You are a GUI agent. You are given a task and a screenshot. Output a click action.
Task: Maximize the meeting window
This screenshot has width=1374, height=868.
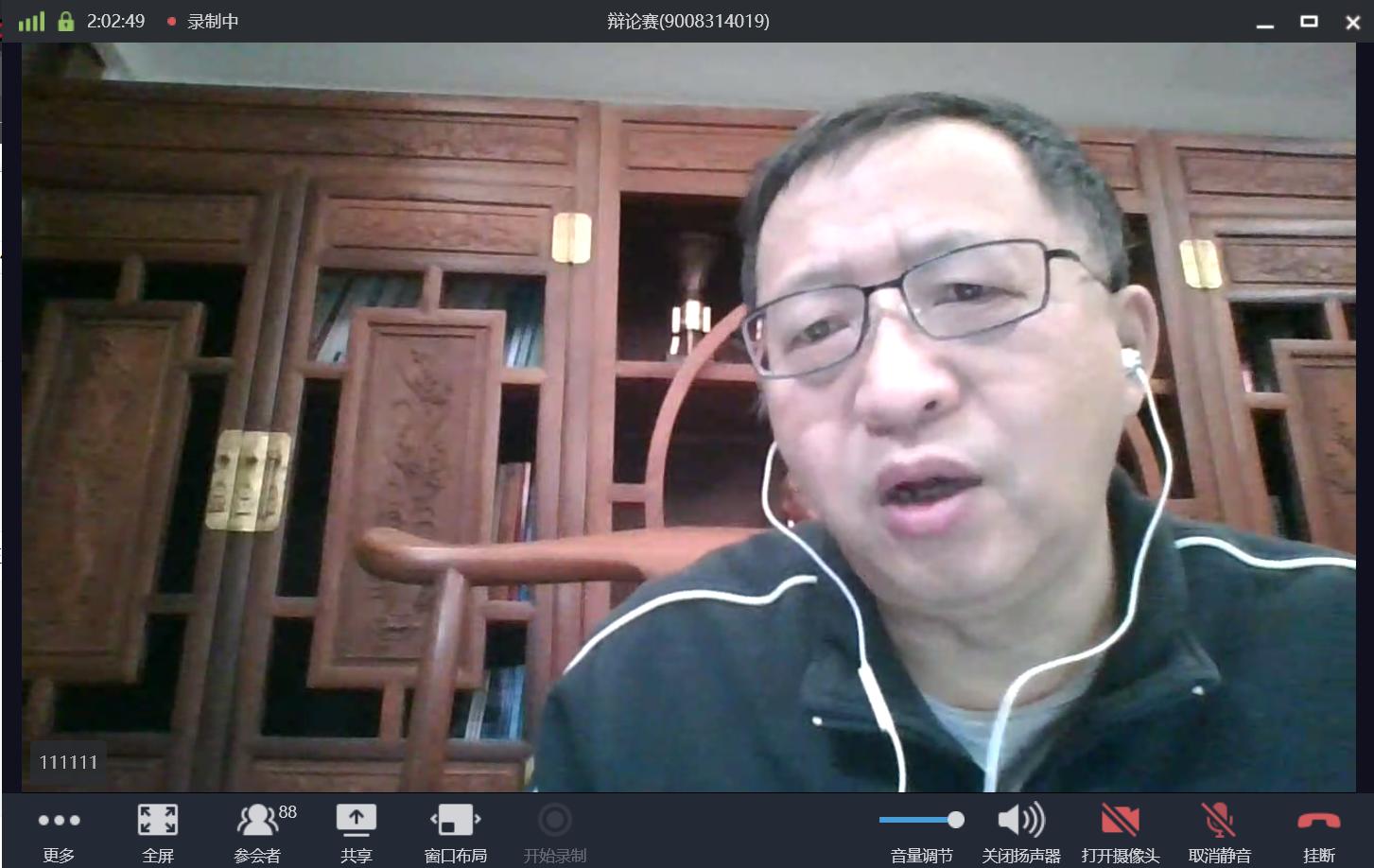point(1310,22)
